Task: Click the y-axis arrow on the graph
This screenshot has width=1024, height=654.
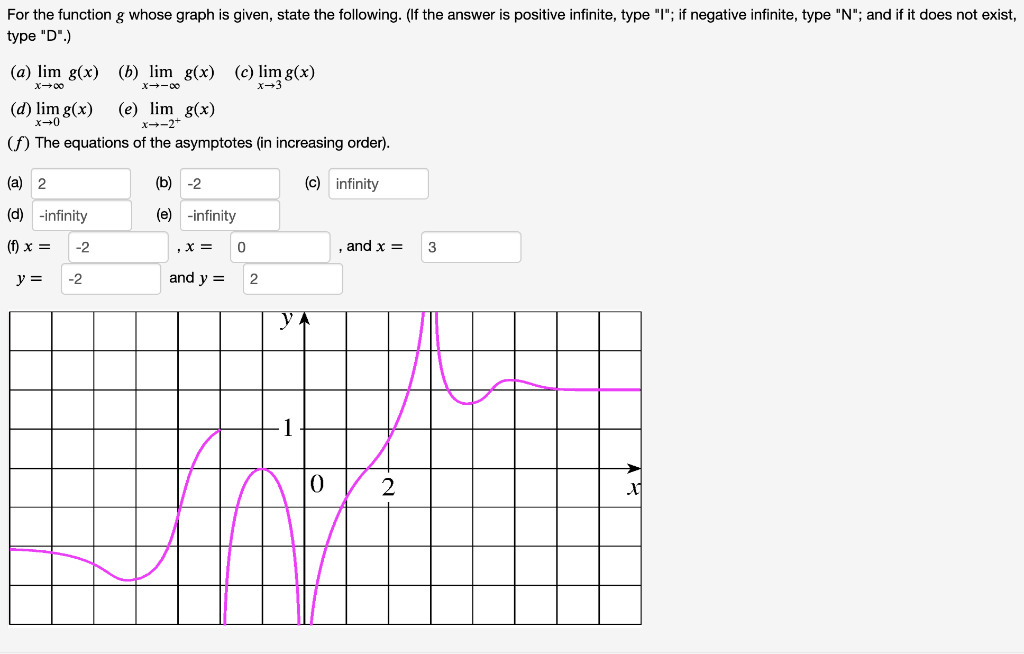Action: click(303, 317)
